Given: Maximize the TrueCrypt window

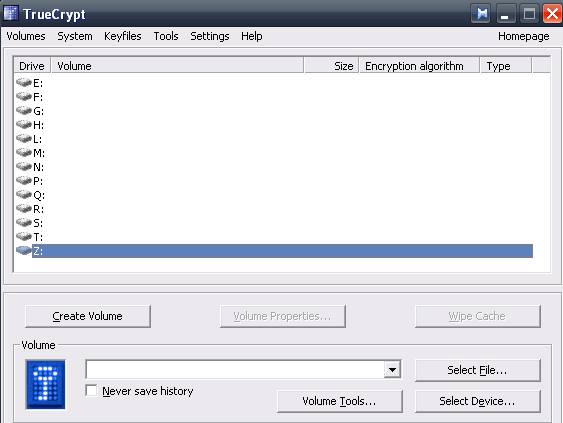Looking at the screenshot, I should pyautogui.click(x=529, y=14).
